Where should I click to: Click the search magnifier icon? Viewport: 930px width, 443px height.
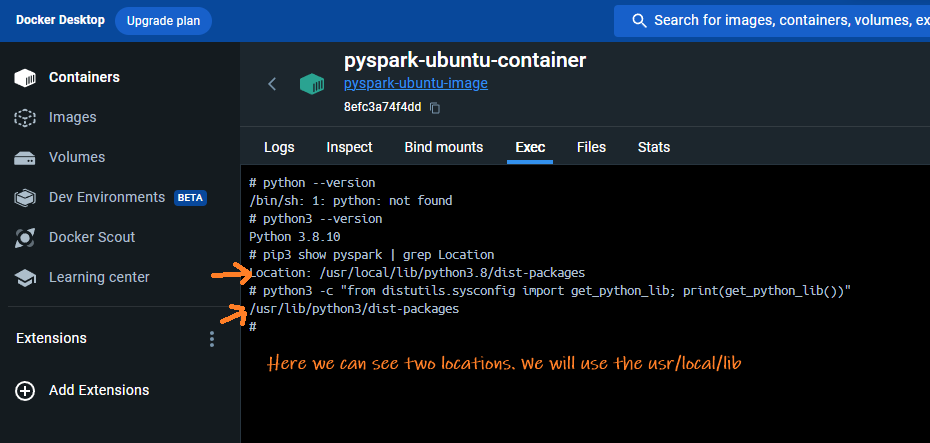click(639, 21)
